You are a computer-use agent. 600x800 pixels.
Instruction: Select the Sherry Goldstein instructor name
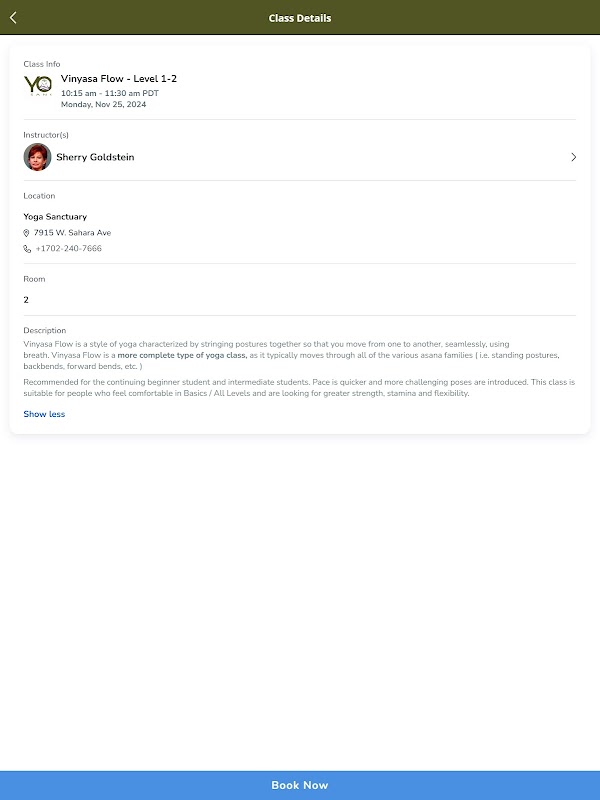tap(95, 157)
